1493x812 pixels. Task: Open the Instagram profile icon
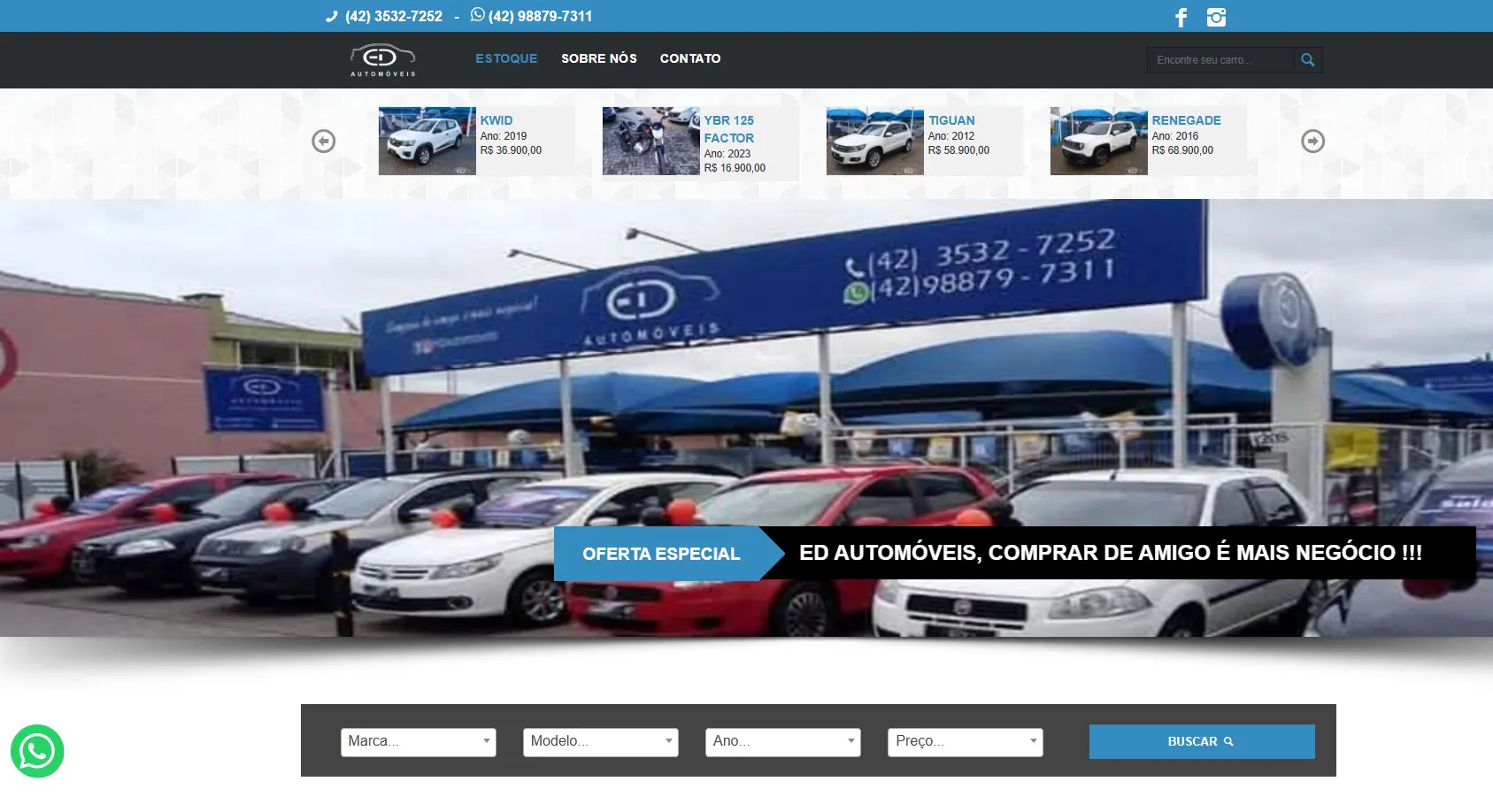point(1217,18)
